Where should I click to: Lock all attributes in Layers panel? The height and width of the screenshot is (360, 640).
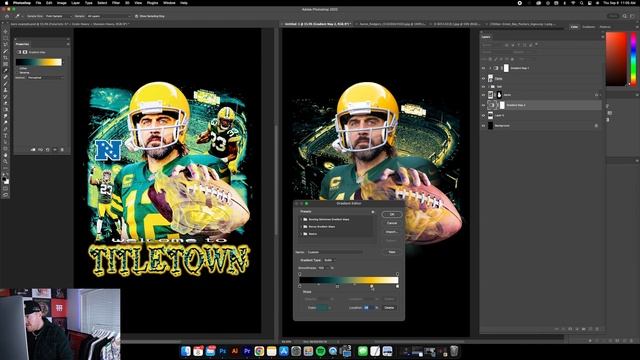(512, 59)
